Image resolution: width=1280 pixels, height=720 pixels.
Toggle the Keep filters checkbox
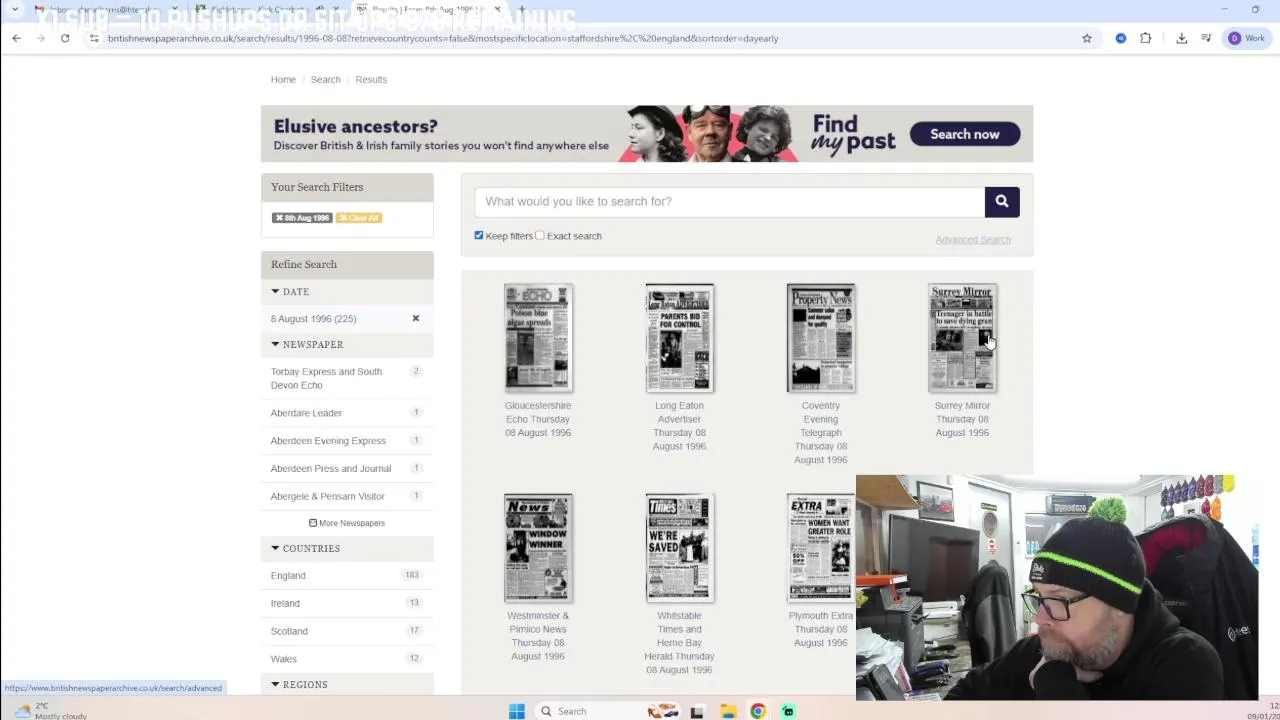click(479, 236)
